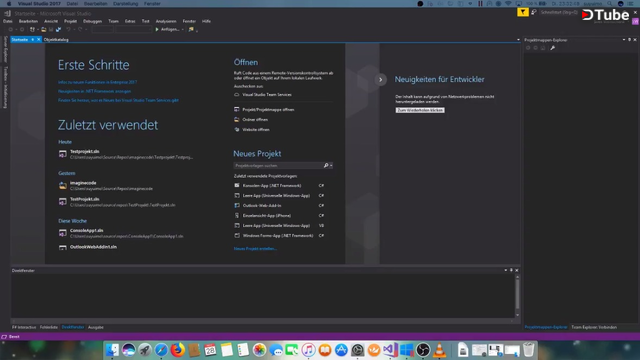640x360 pixels.
Task: Toggle the pin on the Startseite tab
Action: pos(33,40)
